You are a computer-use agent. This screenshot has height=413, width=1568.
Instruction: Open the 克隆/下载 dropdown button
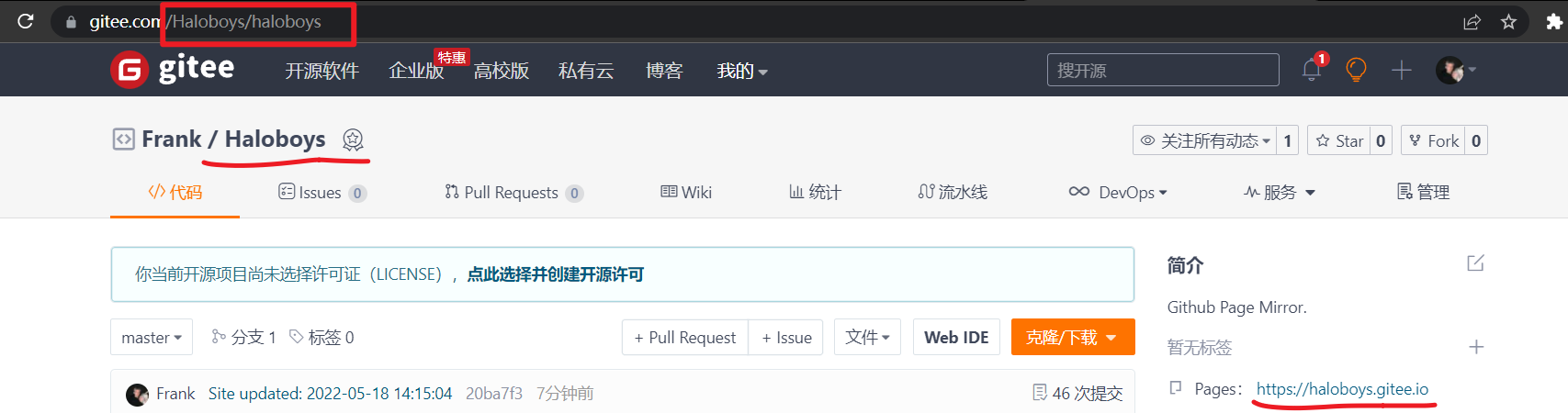point(1073,337)
